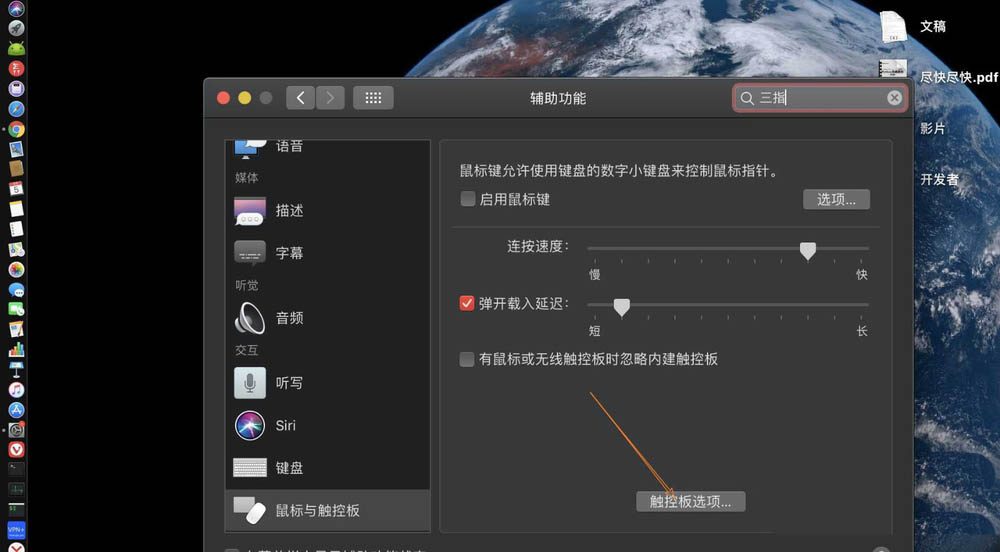Select 音频 in the sidebar
Viewport: 1000px width, 552px height.
pos(327,318)
